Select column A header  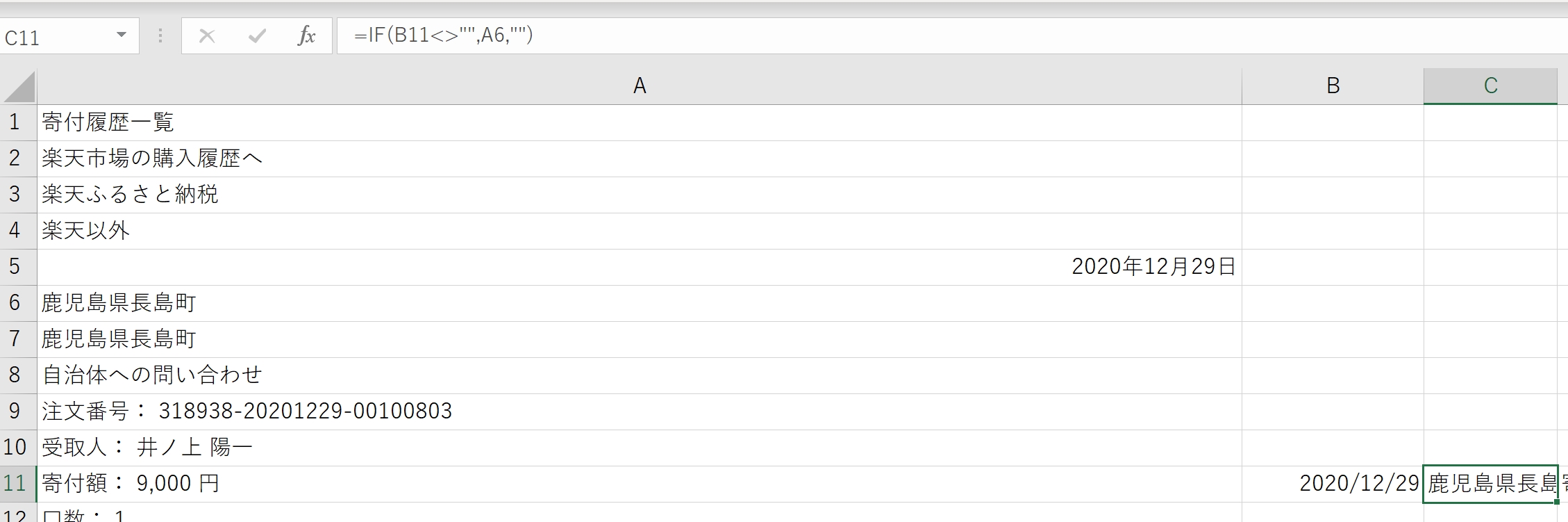pos(640,87)
